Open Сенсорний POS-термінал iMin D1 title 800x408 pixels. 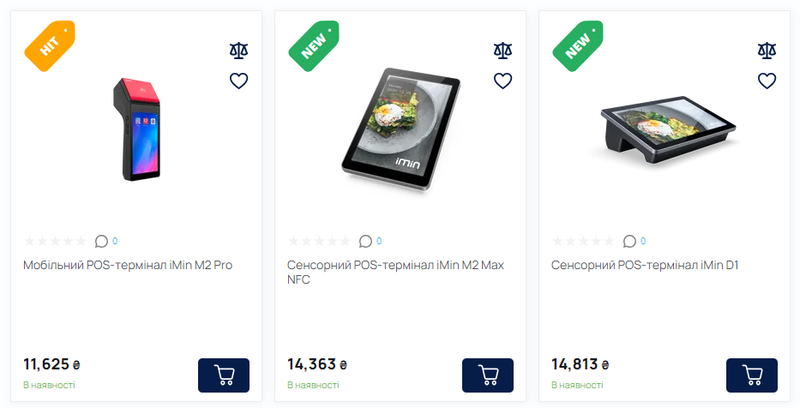pos(644,265)
